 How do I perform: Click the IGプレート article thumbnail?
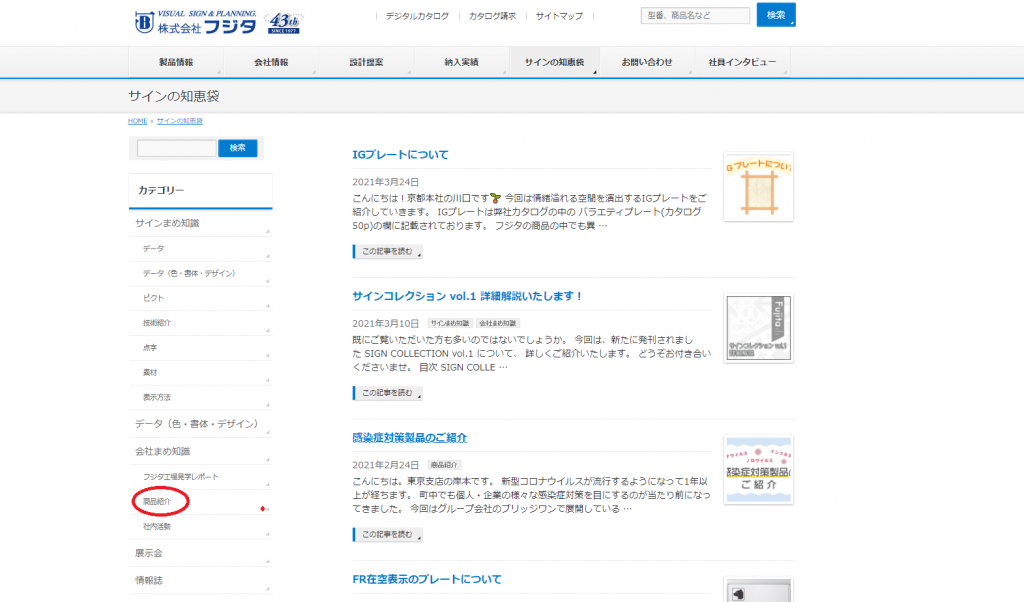point(758,187)
